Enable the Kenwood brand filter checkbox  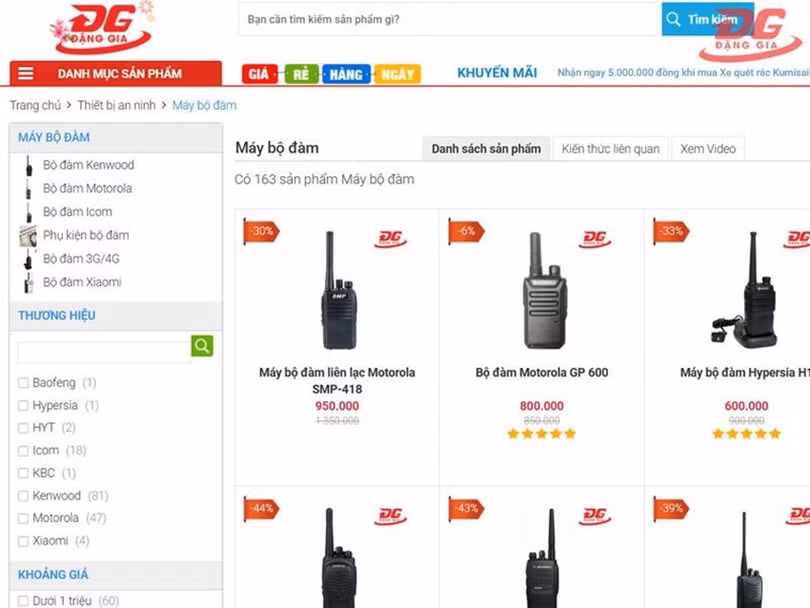pos(23,496)
